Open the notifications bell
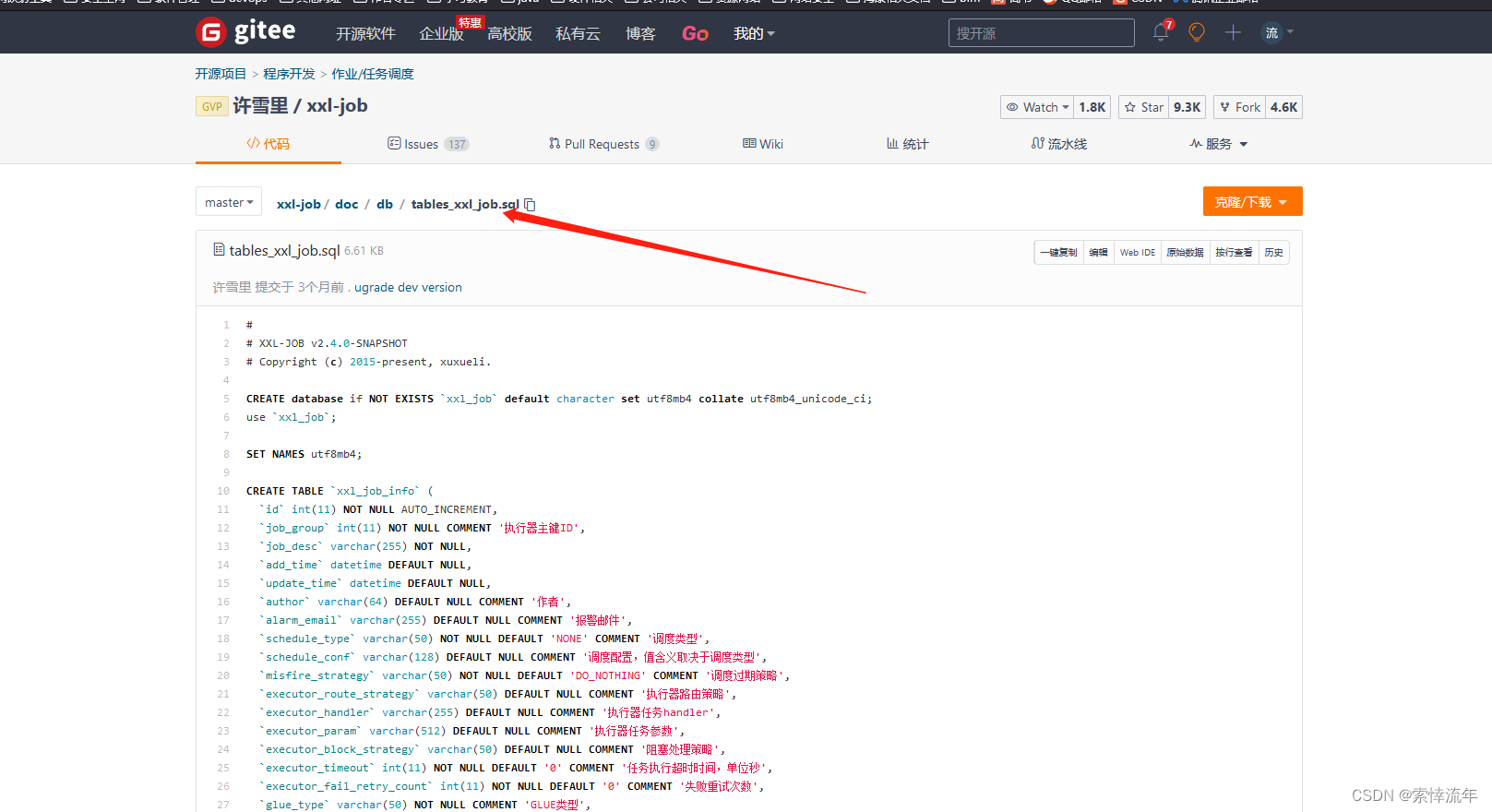 pos(1161,32)
